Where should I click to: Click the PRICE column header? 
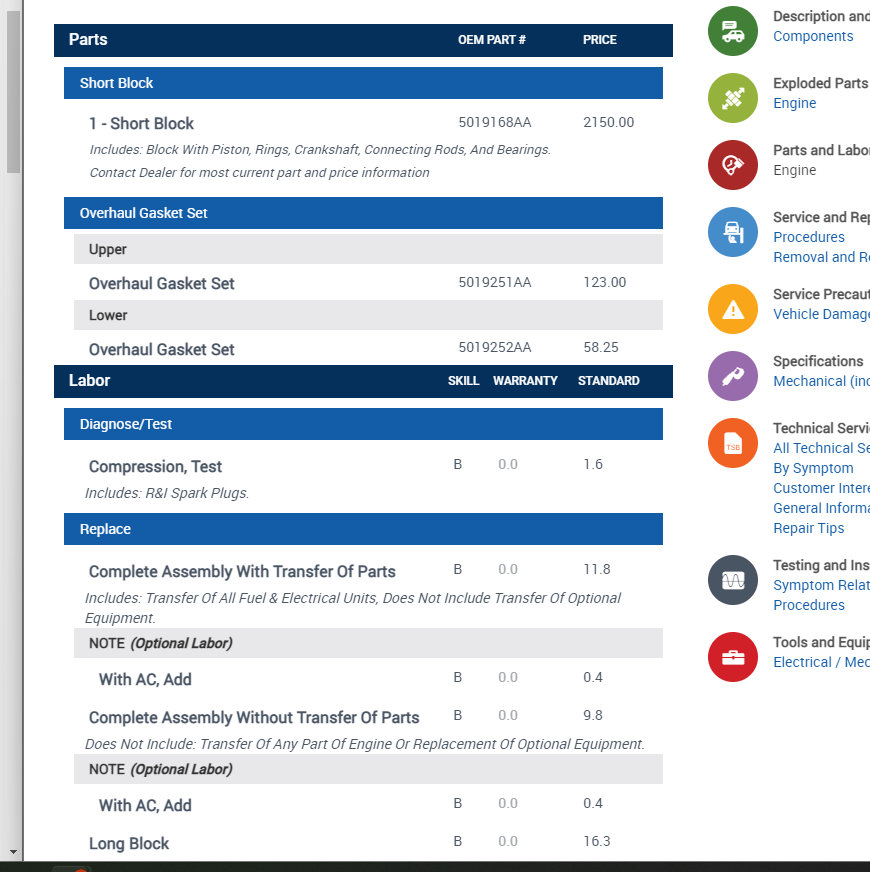pos(600,40)
